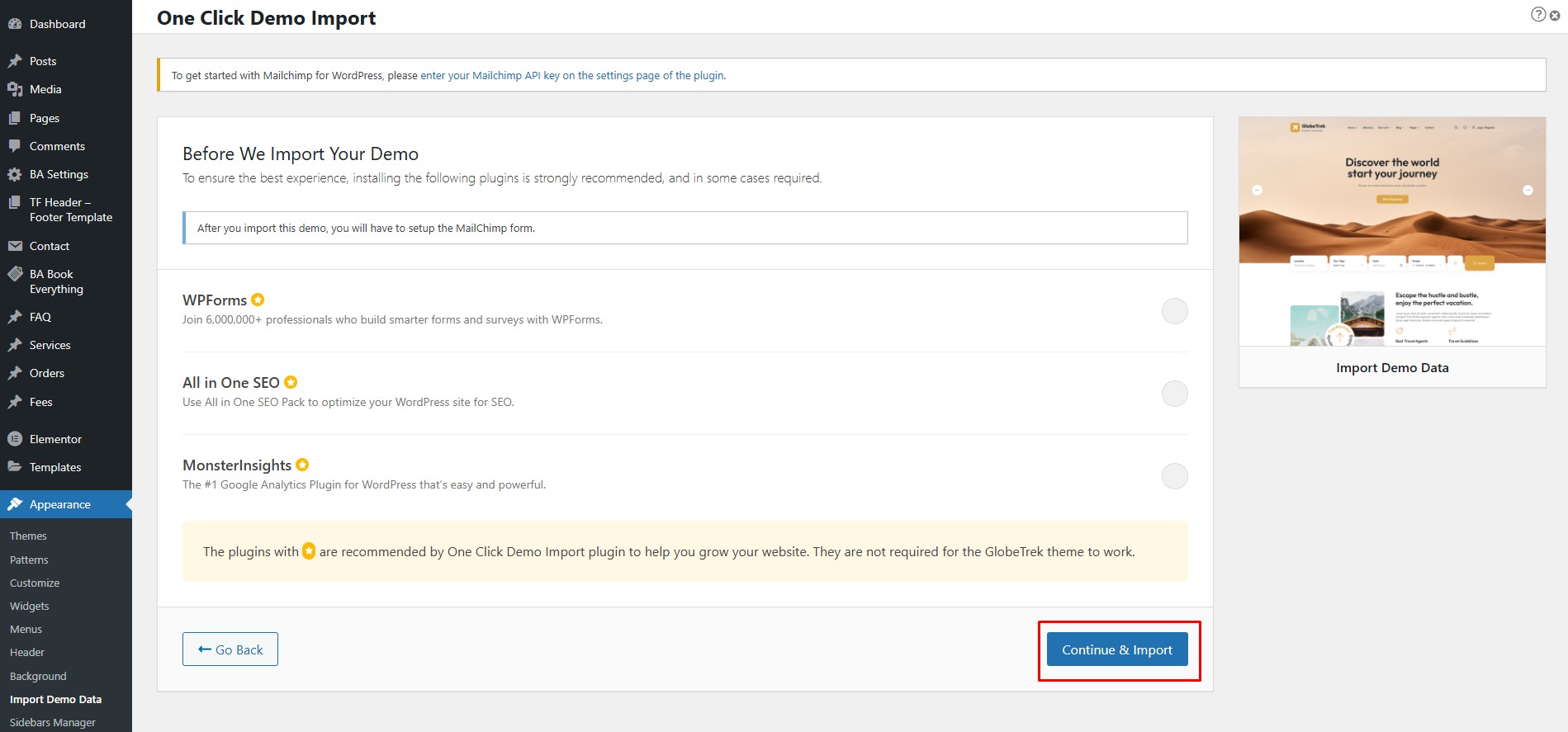1568x732 pixels.
Task: Click the Fees pin icon
Action: (15, 402)
